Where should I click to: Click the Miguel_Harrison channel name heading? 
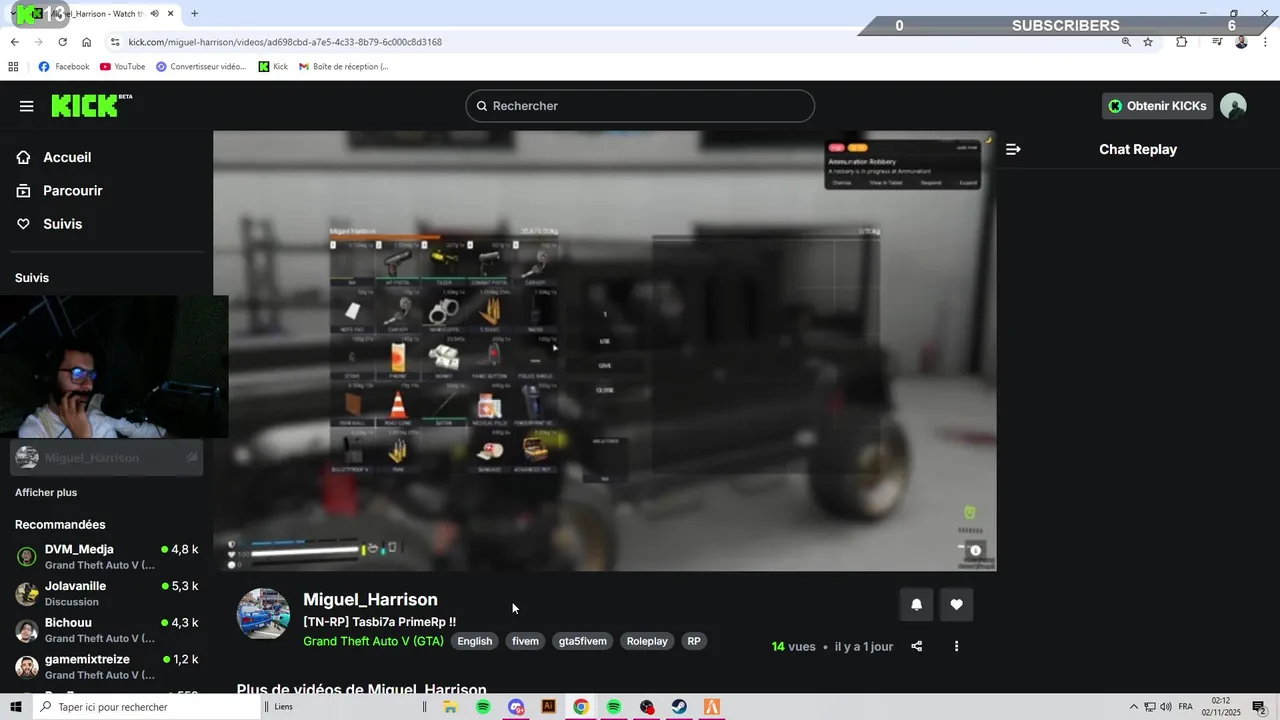tap(370, 599)
